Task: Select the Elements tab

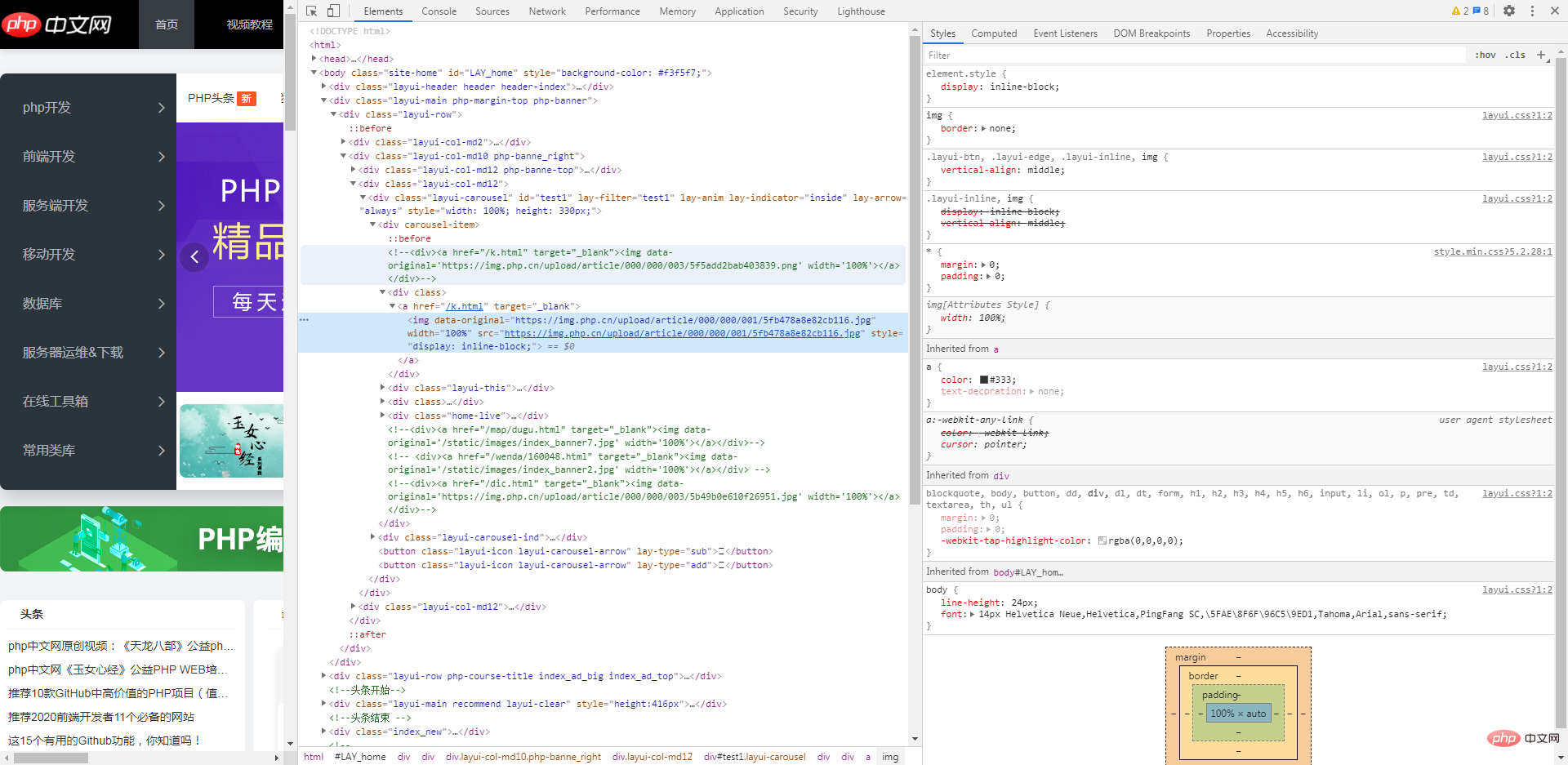Action: click(x=383, y=11)
